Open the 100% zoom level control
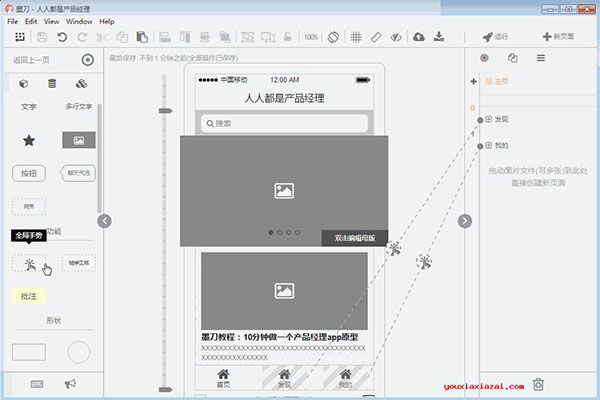Viewport: 600px width, 400px height. coord(311,37)
